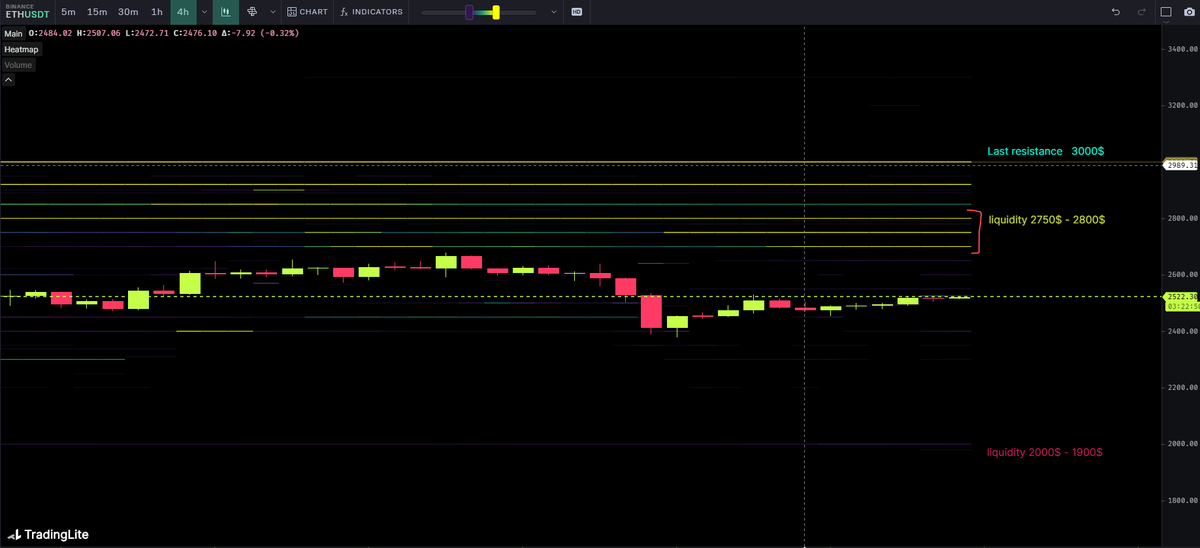Switch to the 1h timeframe

157,12
